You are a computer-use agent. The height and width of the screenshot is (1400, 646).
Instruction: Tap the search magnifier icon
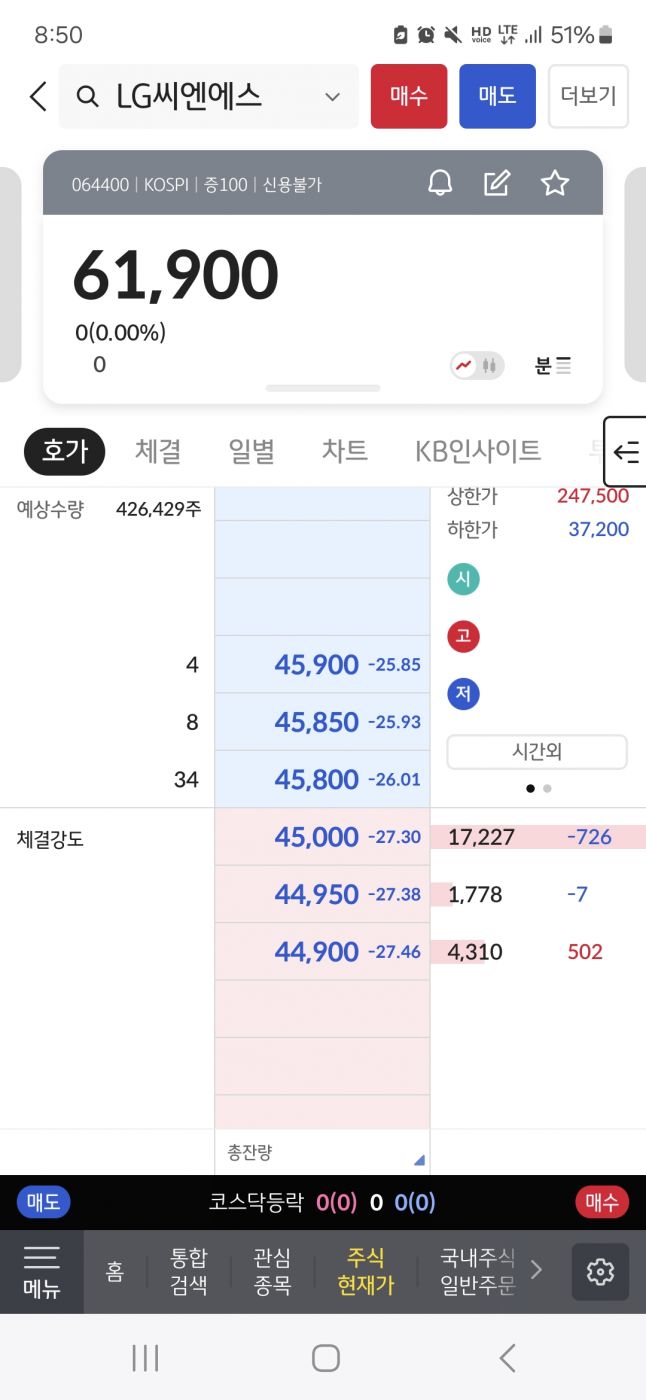pyautogui.click(x=88, y=96)
